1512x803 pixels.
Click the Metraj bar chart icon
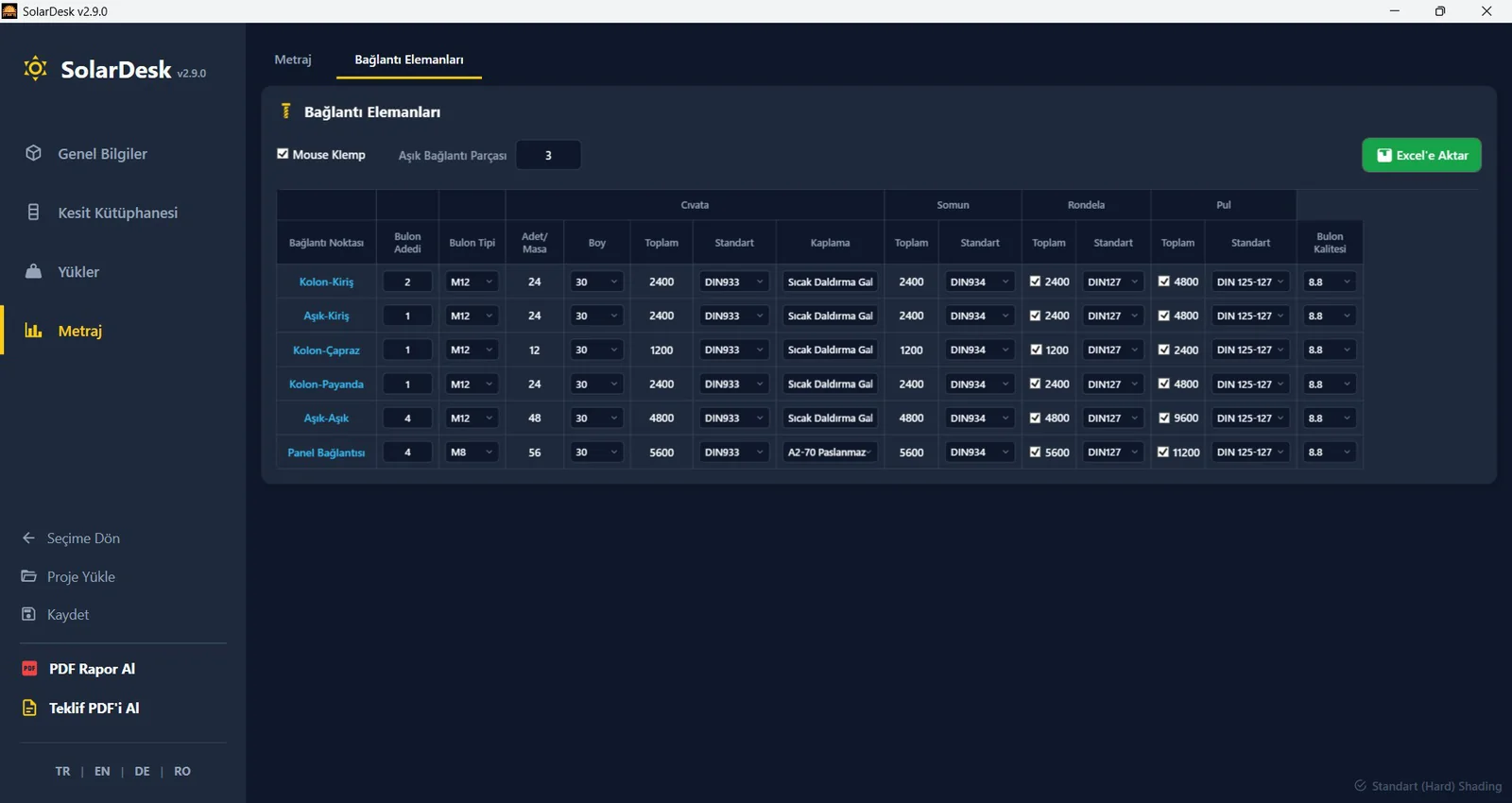click(x=33, y=331)
